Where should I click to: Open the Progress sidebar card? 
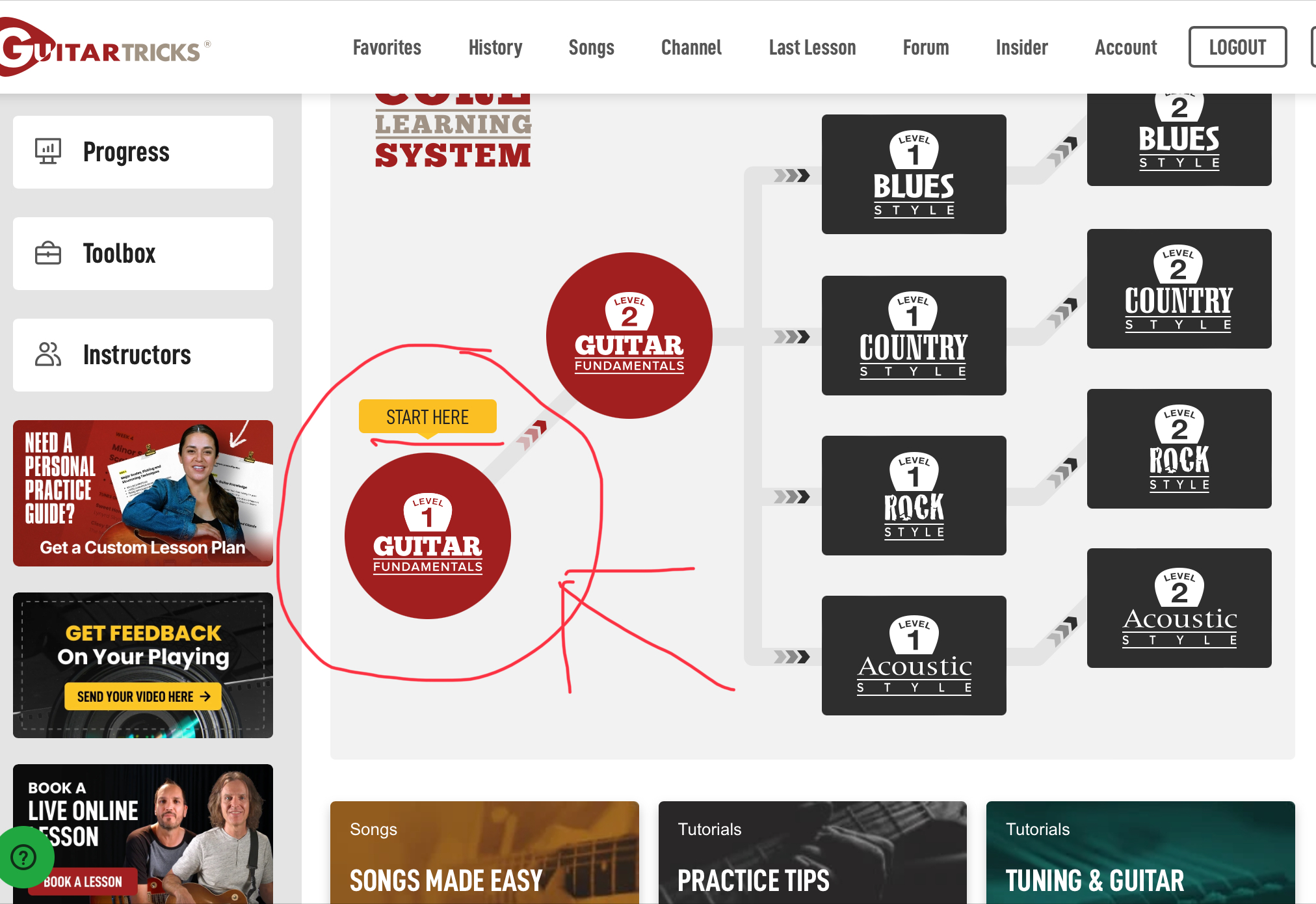coord(143,152)
